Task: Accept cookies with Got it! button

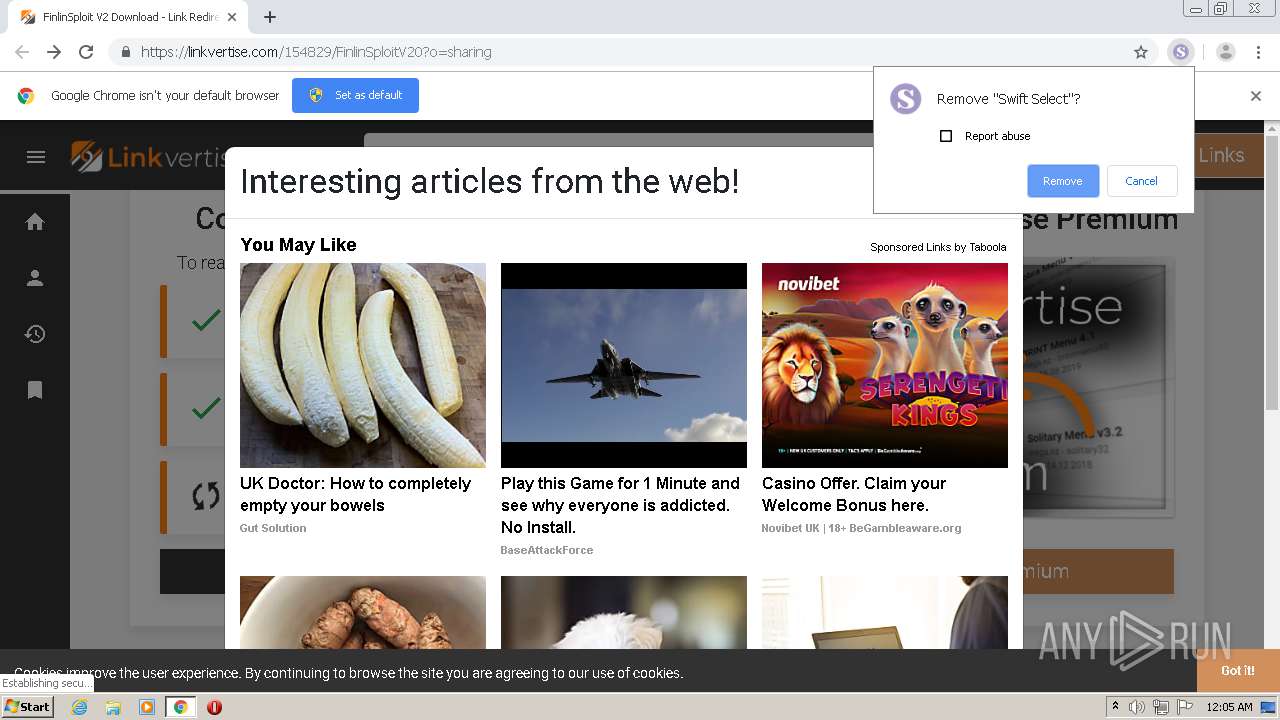Action: (x=1238, y=670)
